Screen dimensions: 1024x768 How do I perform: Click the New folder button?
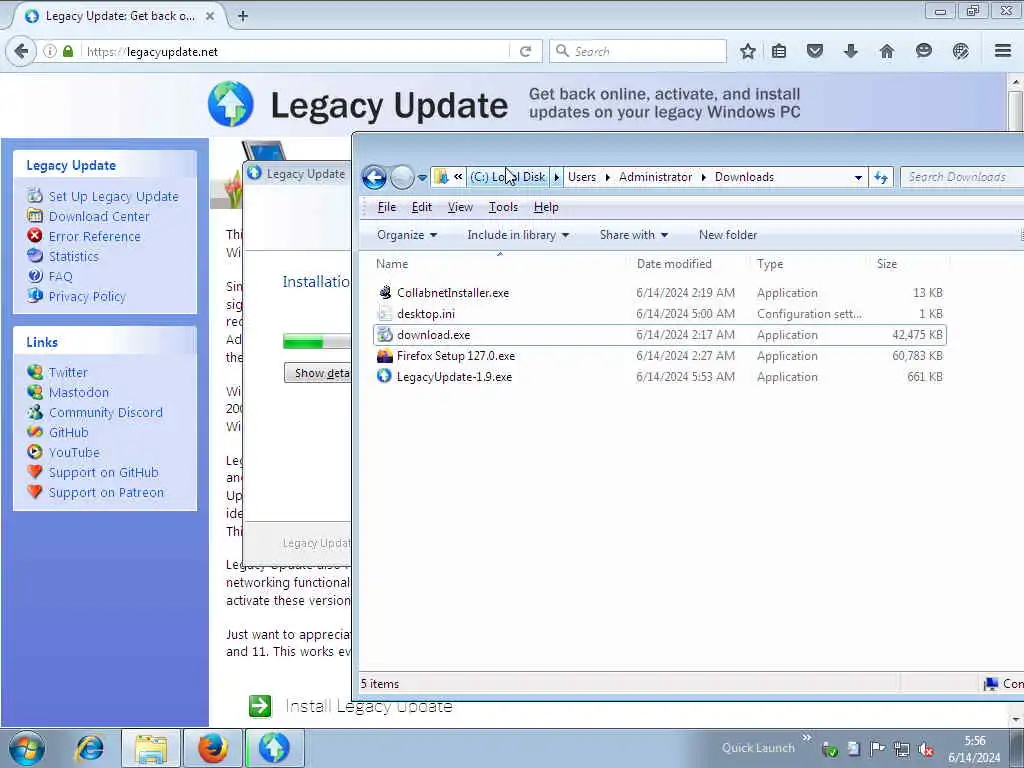(728, 235)
